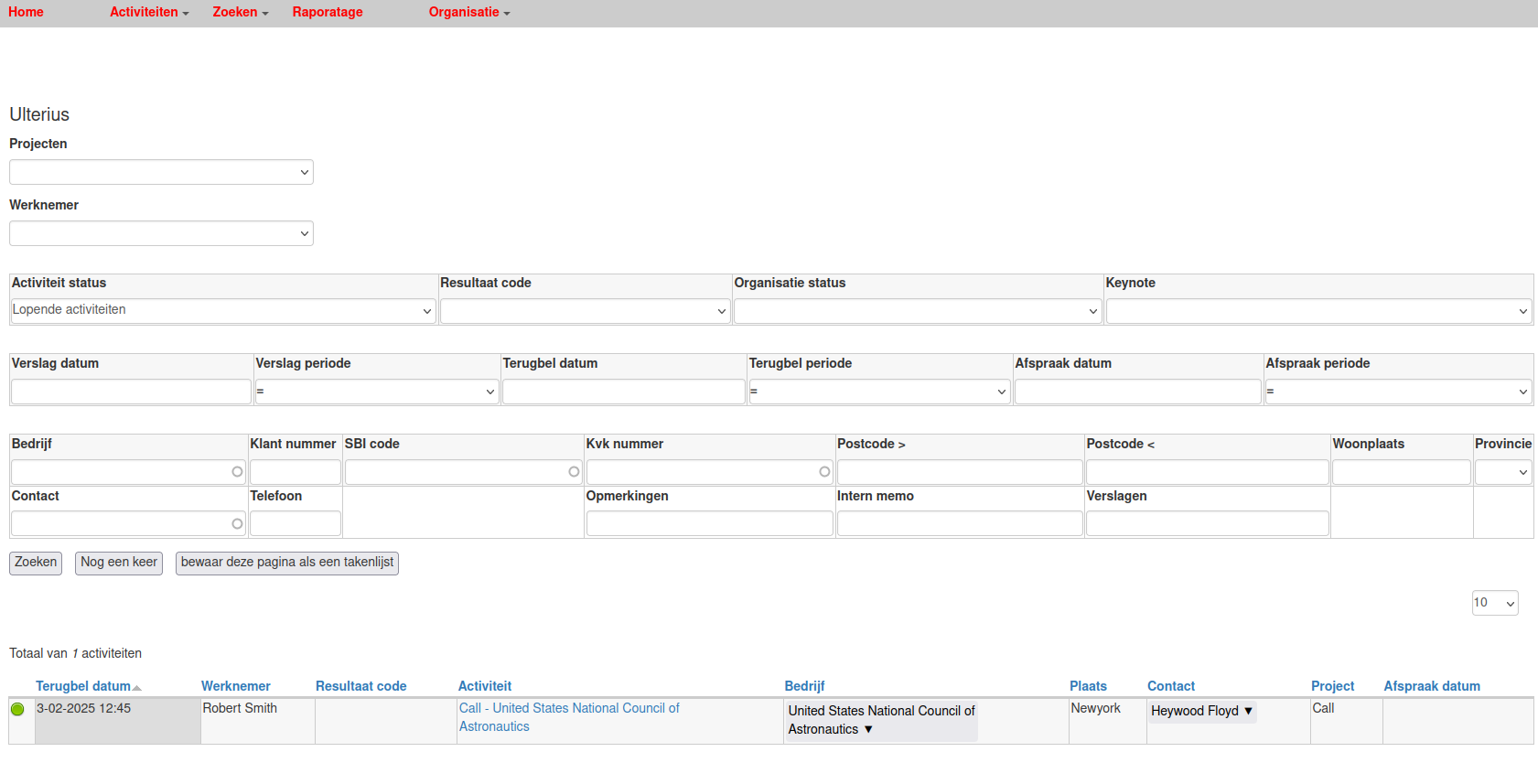The width and height of the screenshot is (1538, 784).
Task: Click the circle icon in the Bedrijf field
Action: (237, 472)
